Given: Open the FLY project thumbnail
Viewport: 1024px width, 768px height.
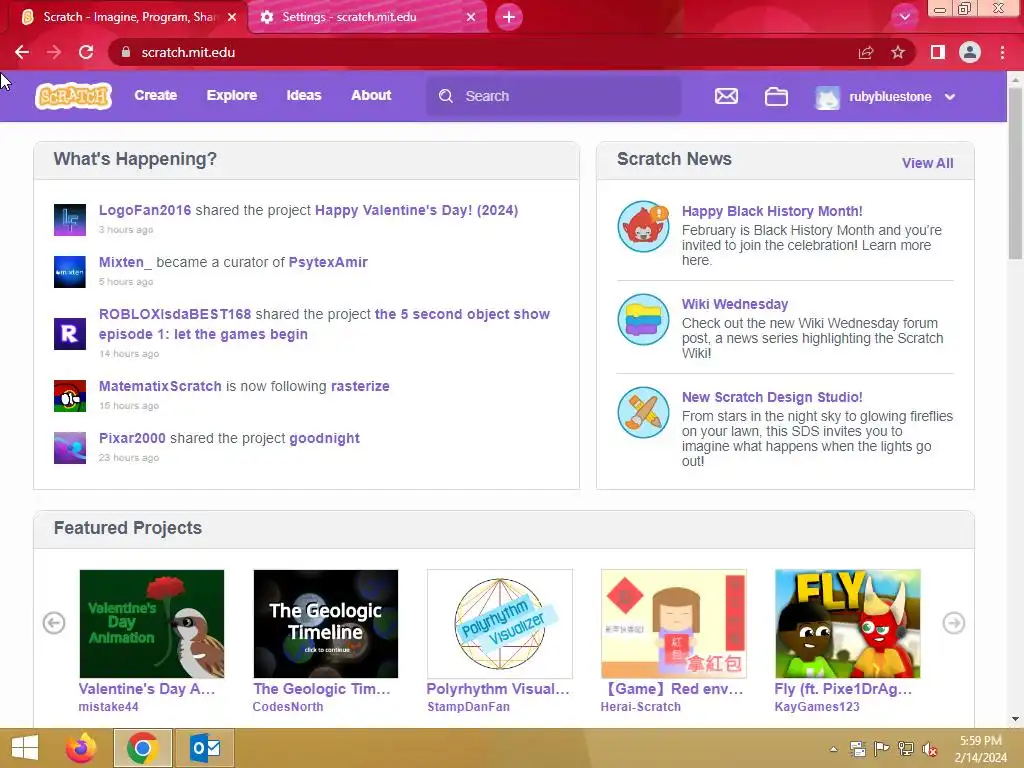Looking at the screenshot, I should click(x=848, y=624).
